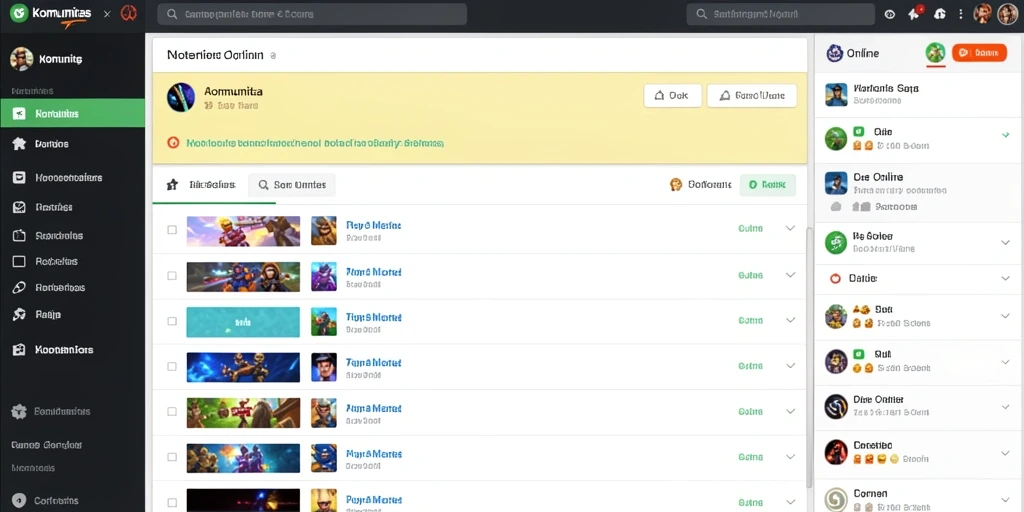Open the game icon beside the teal banner
This screenshot has height=512, width=1024.
[324, 321]
